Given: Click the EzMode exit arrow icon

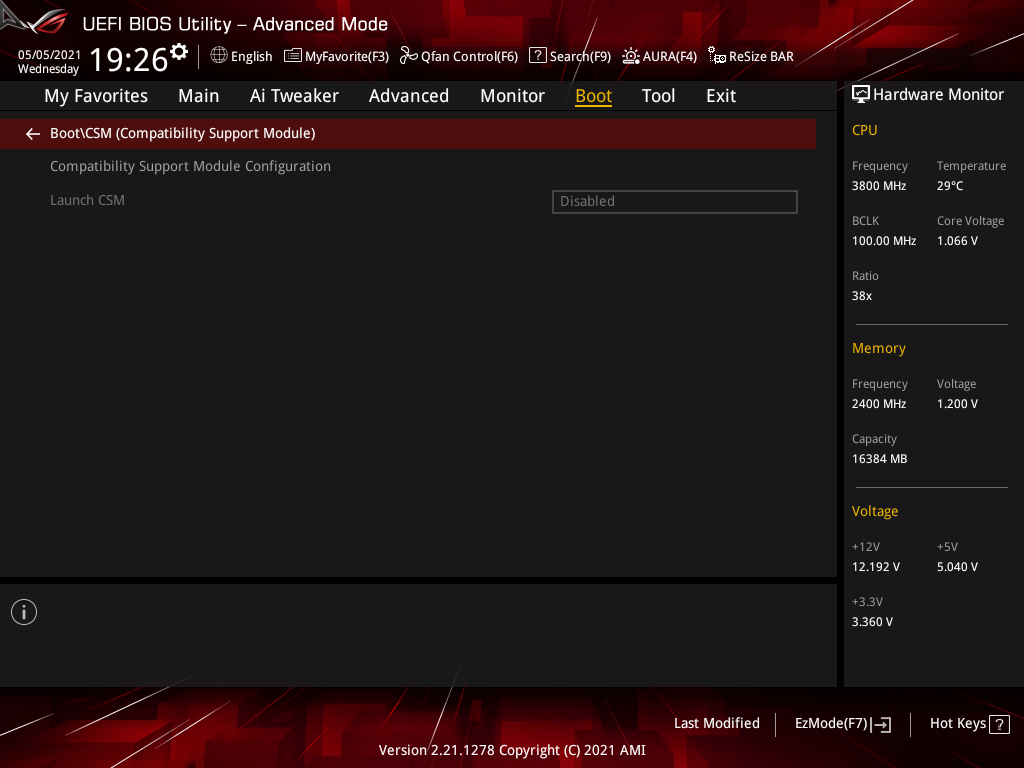Looking at the screenshot, I should click(x=881, y=724).
